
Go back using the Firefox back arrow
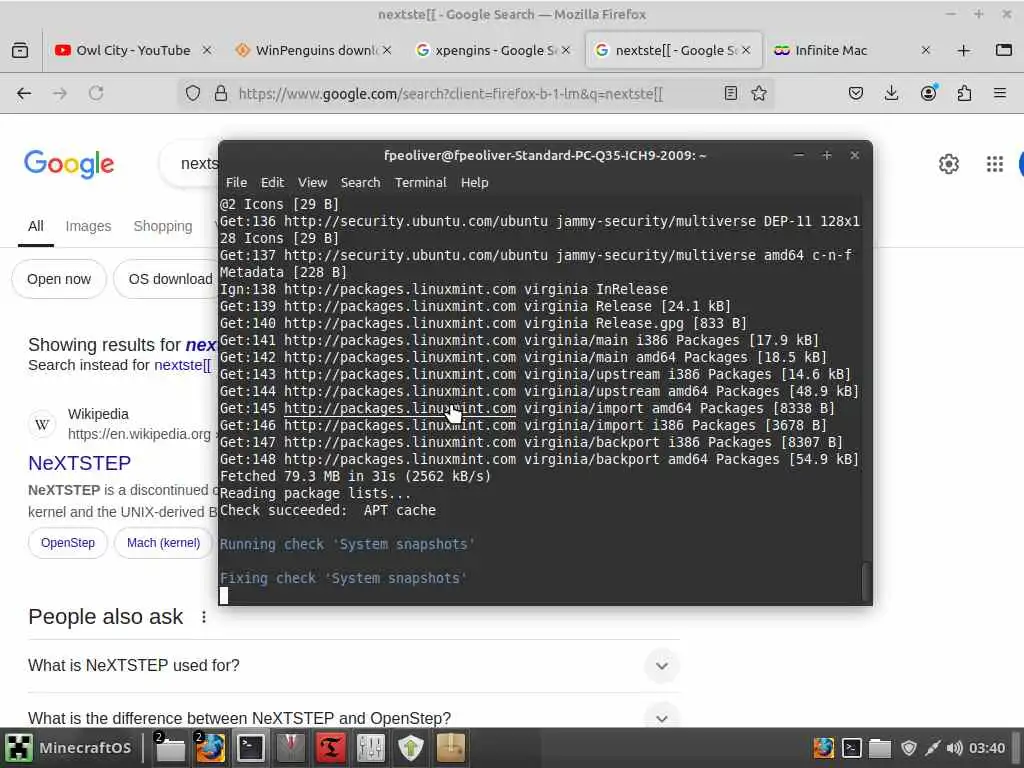(x=24, y=93)
